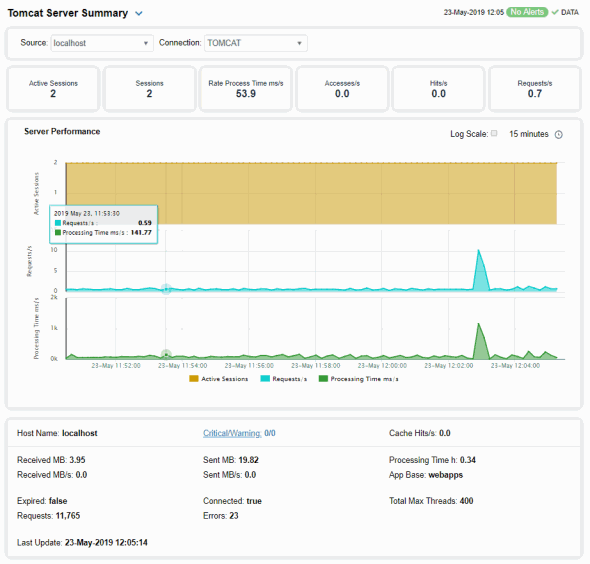Click the No Alerts status badge
The width and height of the screenshot is (590, 564).
tap(527, 12)
